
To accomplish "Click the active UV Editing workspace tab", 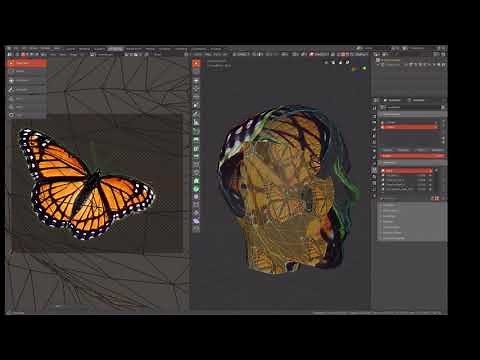I will [116, 49].
